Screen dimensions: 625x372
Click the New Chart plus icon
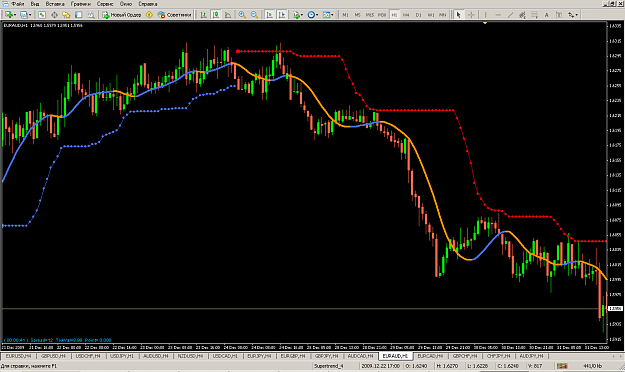click(8, 15)
